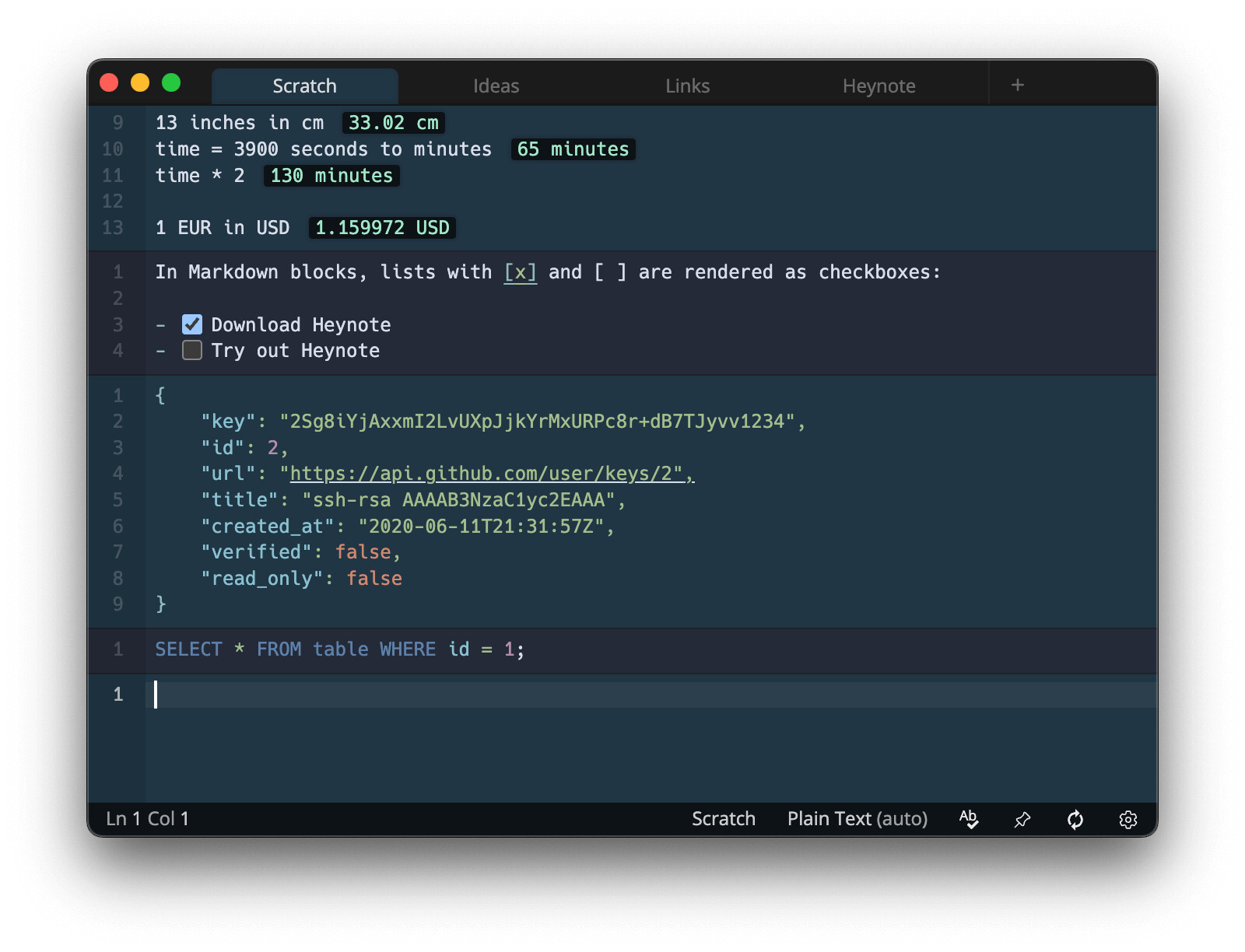Screen dimensions: 1245x952
Task: Place cursor in the empty bottom block
Action: [x=651, y=695]
